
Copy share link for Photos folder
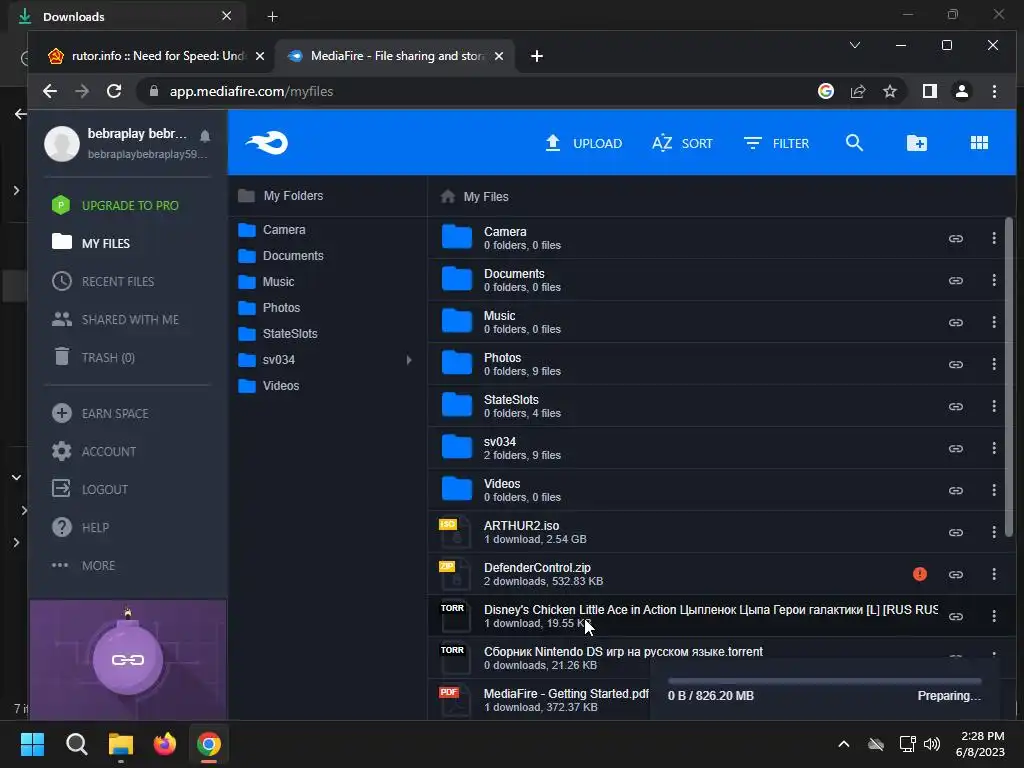(x=955, y=364)
